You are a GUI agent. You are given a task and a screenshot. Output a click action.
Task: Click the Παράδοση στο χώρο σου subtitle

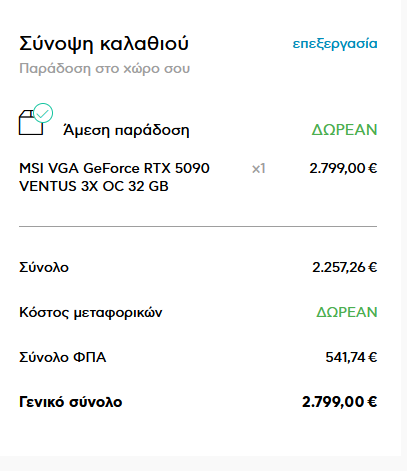(104, 69)
